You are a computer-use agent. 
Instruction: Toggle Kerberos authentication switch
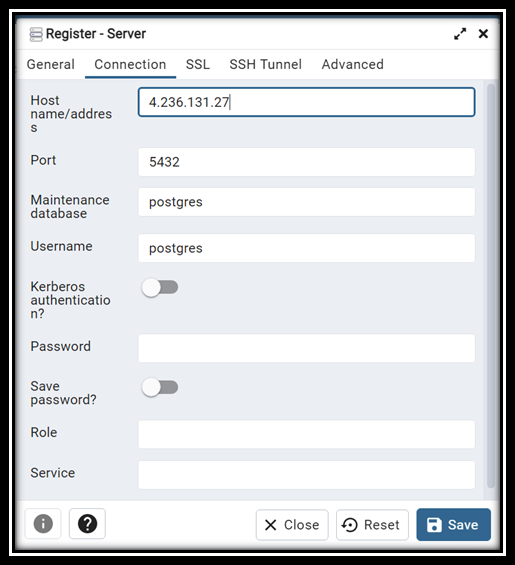click(x=160, y=288)
